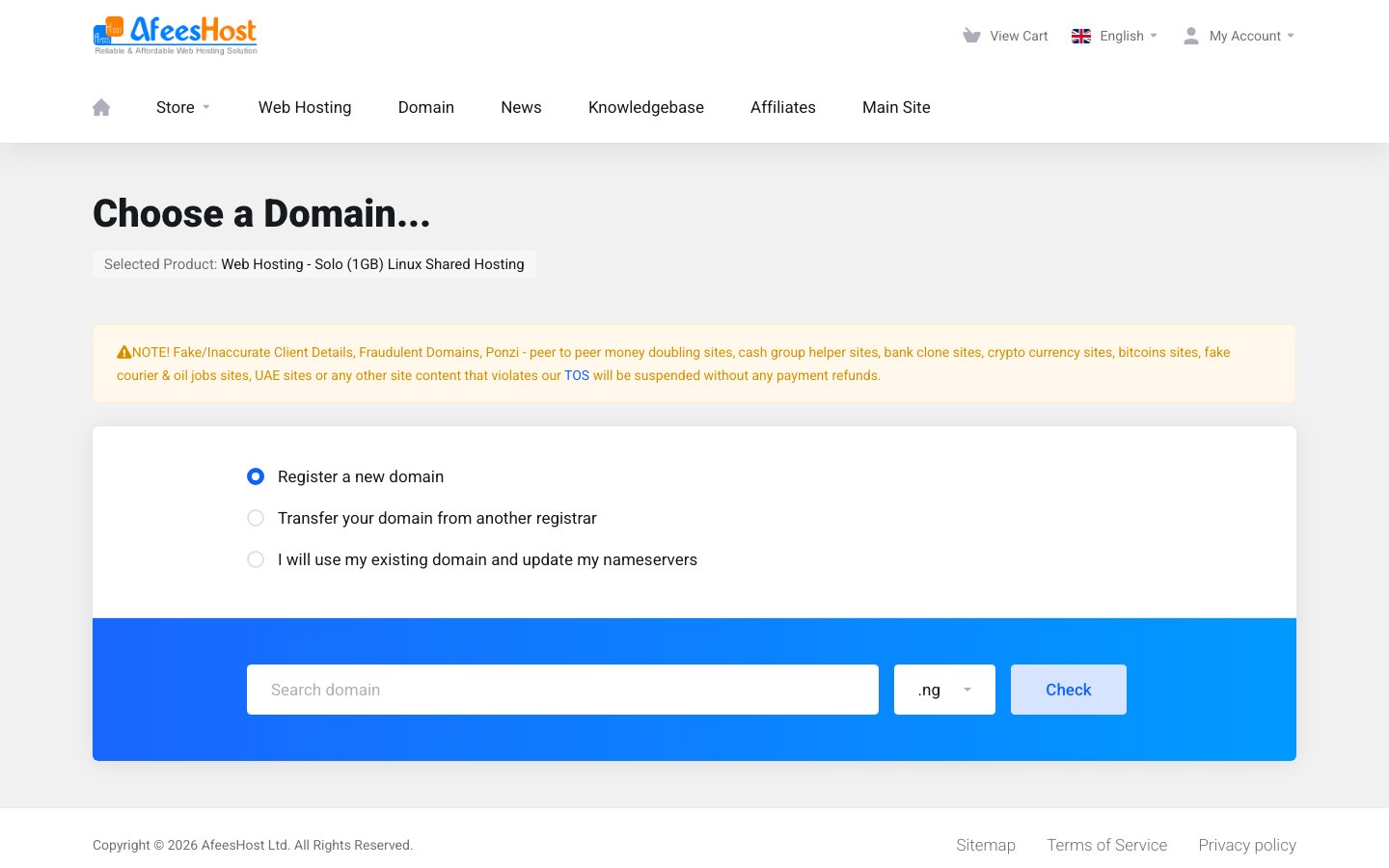Image resolution: width=1389 pixels, height=868 pixels.
Task: Go to the home icon in navigation
Action: pos(101,107)
